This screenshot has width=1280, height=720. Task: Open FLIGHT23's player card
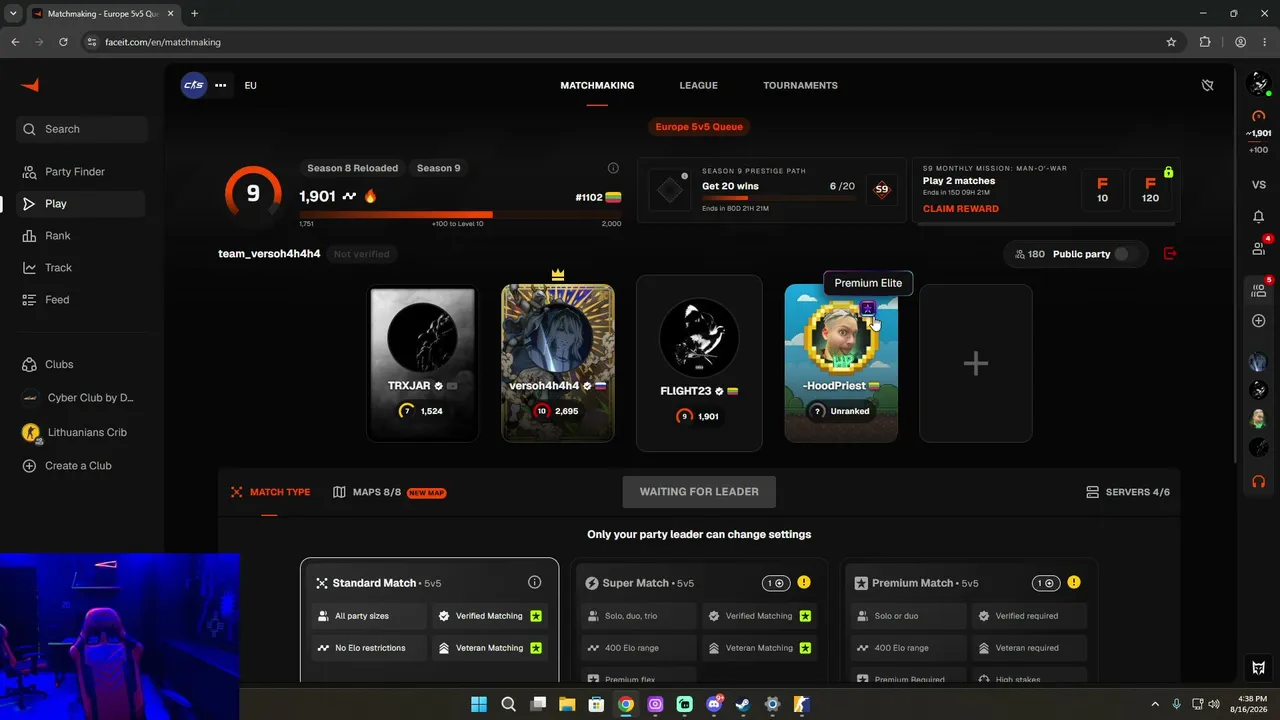click(699, 364)
